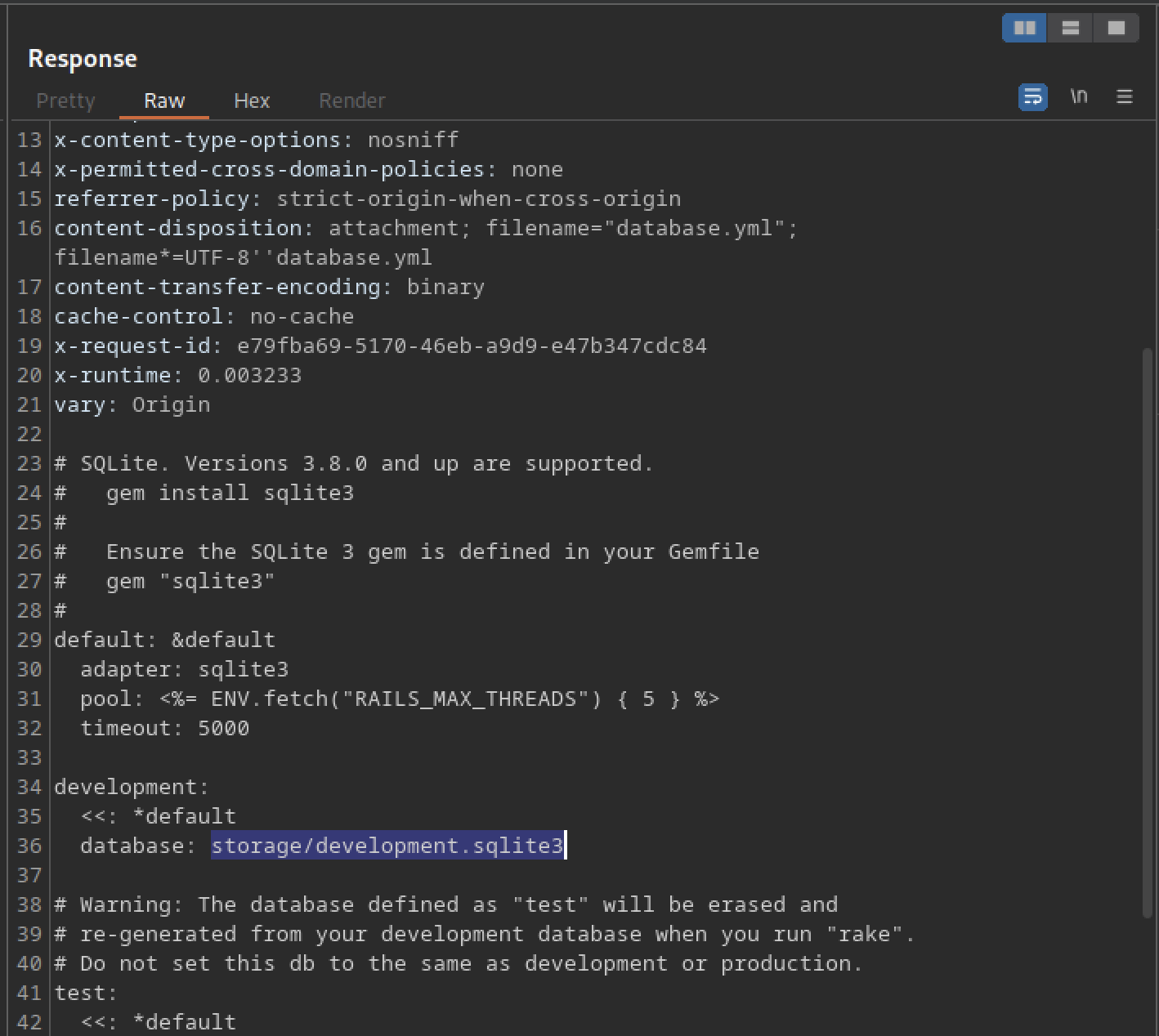
Task: Switch to side-by-side layout view
Action: [1024, 28]
